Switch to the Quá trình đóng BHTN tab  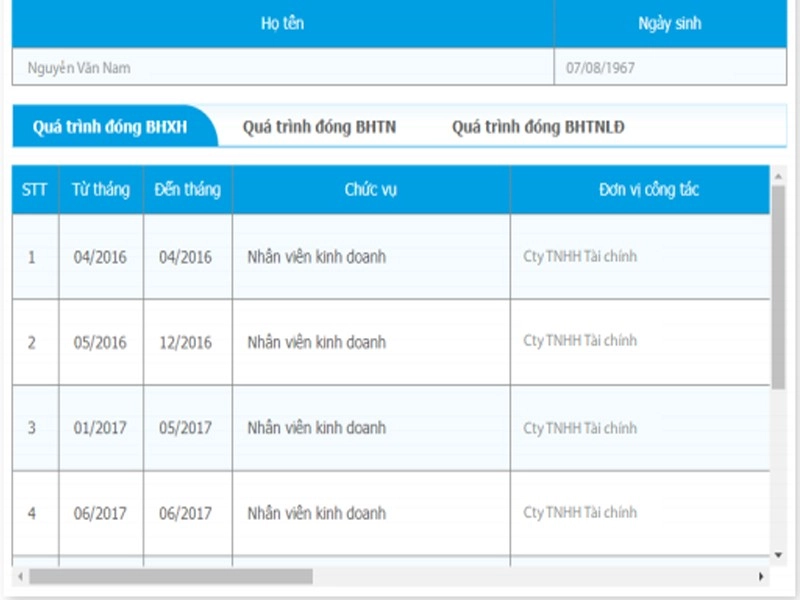[x=321, y=126]
